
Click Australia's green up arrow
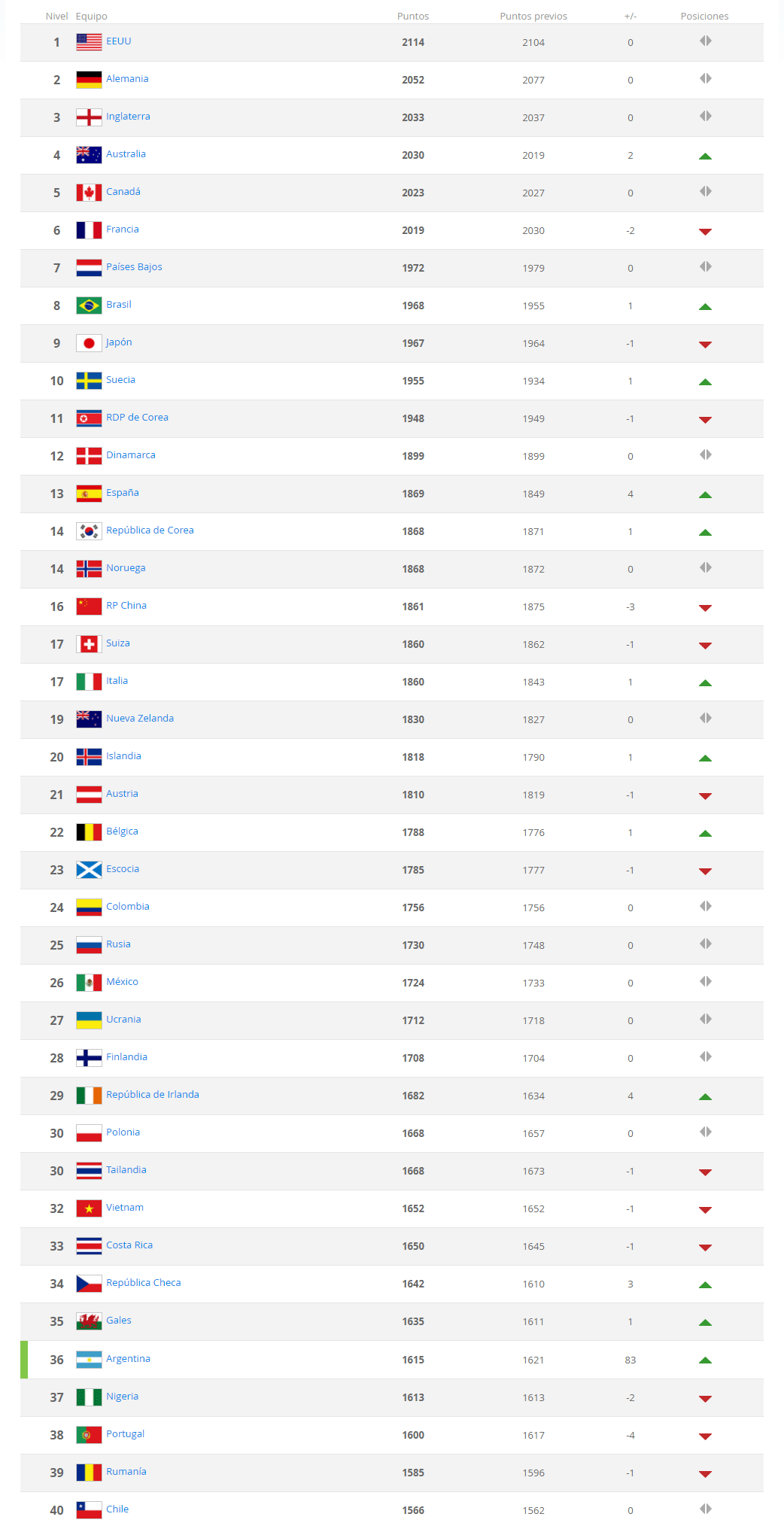705,156
